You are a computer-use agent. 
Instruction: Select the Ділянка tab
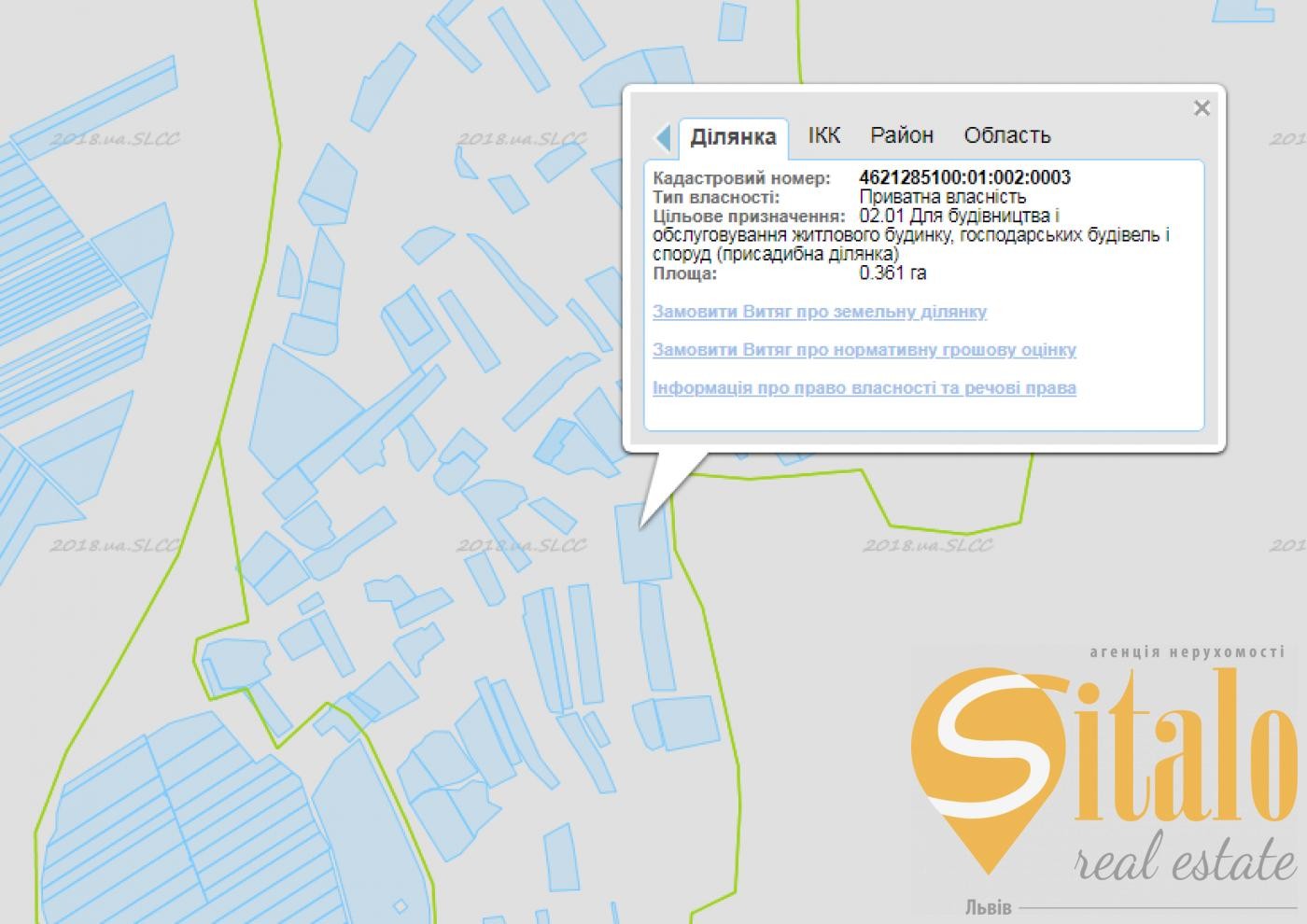(733, 138)
